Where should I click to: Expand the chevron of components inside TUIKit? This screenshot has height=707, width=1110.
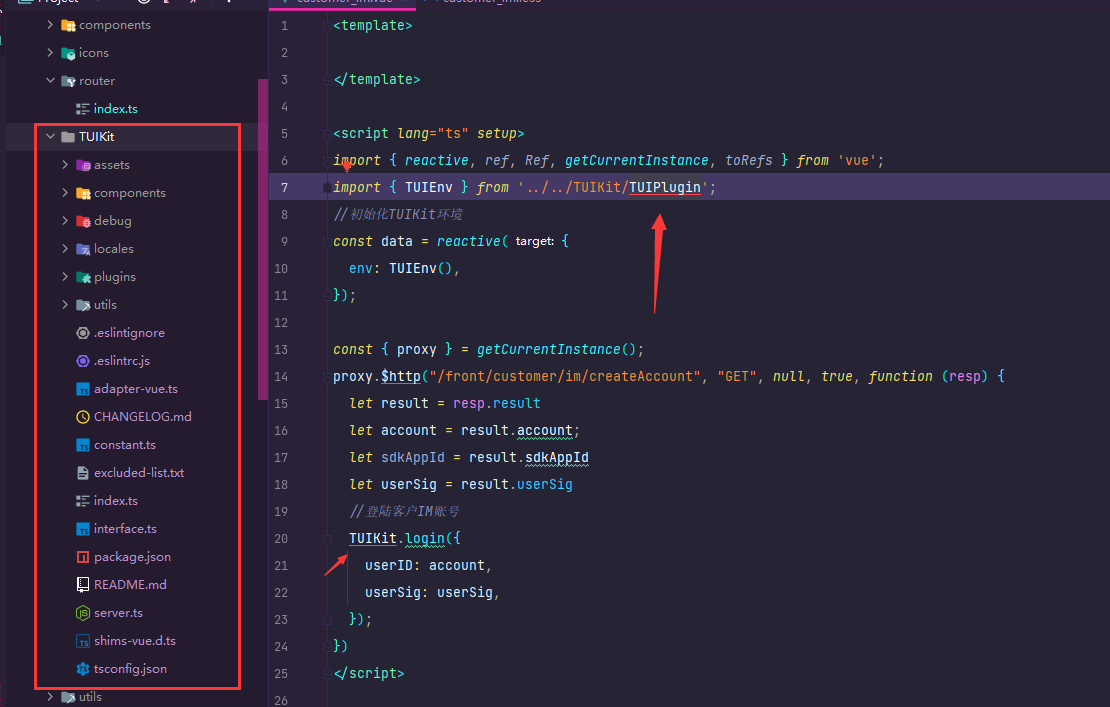(65, 192)
